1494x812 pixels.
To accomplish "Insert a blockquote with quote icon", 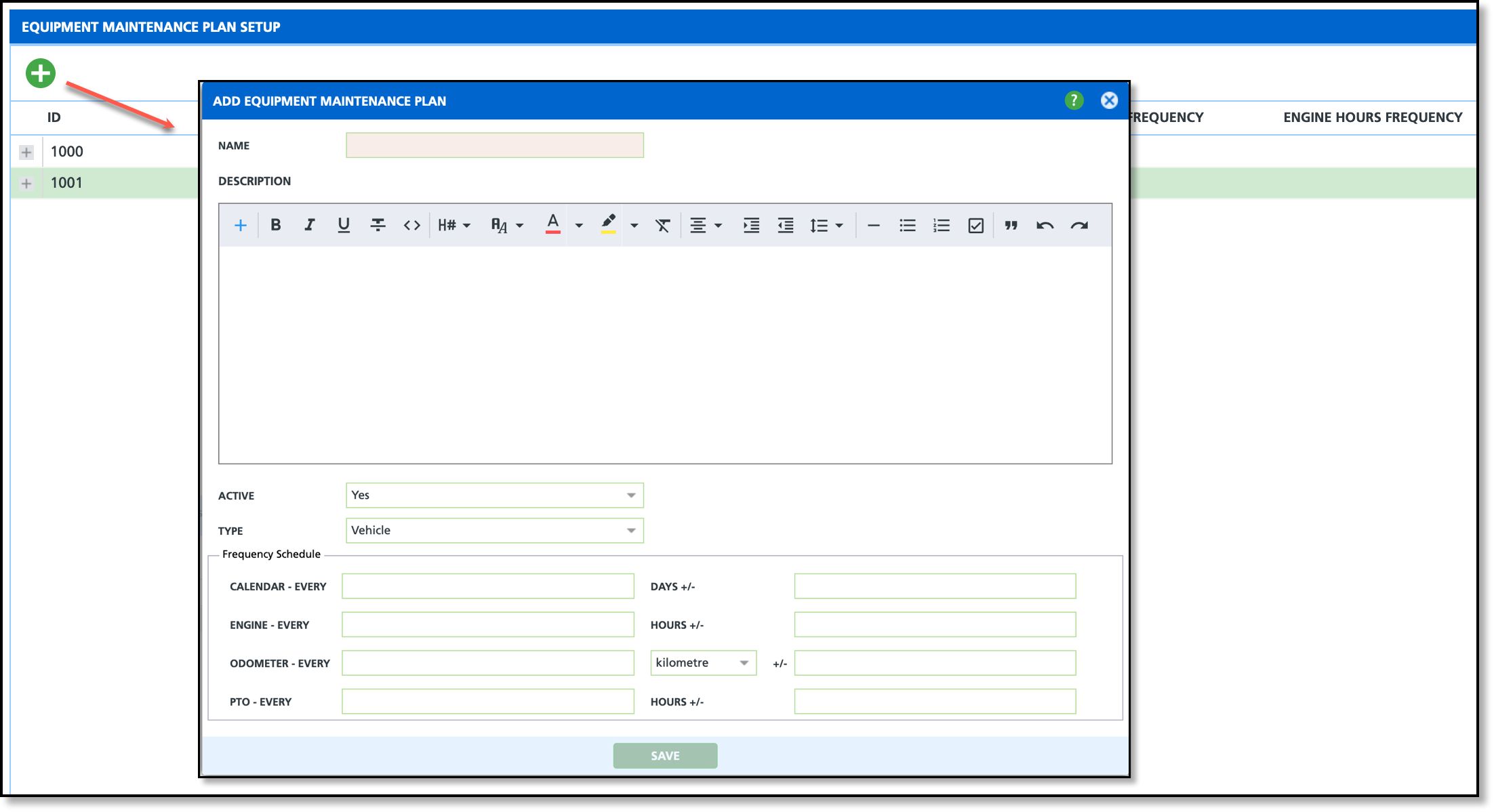I will 1011,225.
